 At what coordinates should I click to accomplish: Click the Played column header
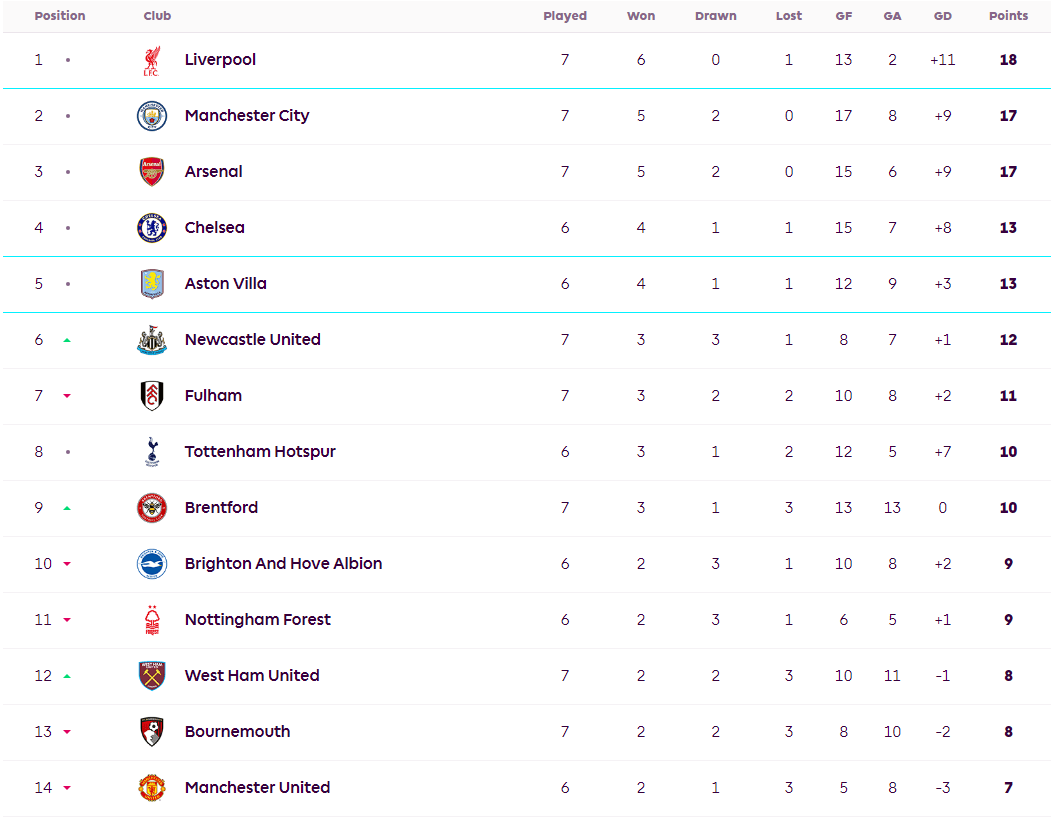pos(565,16)
